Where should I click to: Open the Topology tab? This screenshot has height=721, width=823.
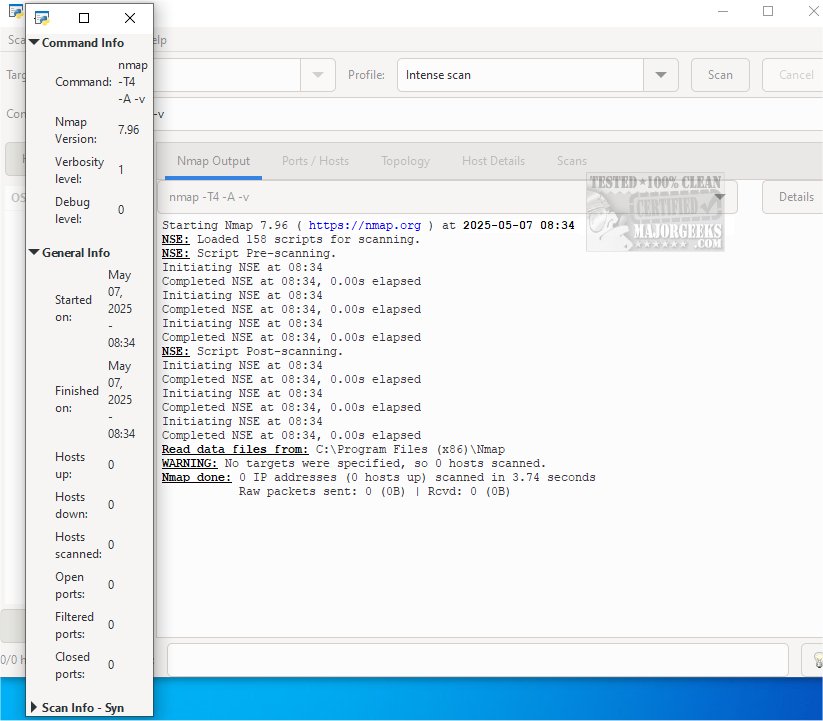pyautogui.click(x=405, y=161)
